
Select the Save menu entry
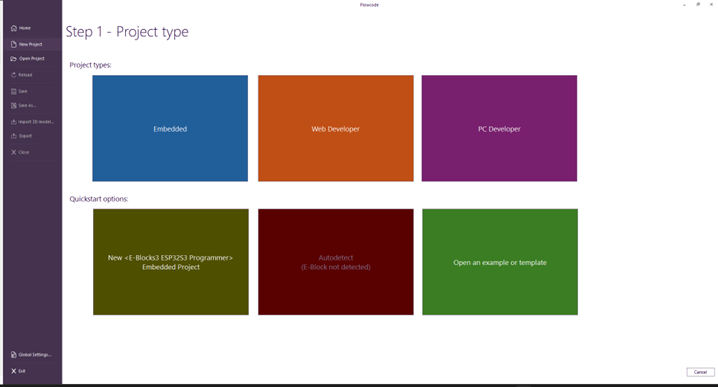tap(32, 91)
